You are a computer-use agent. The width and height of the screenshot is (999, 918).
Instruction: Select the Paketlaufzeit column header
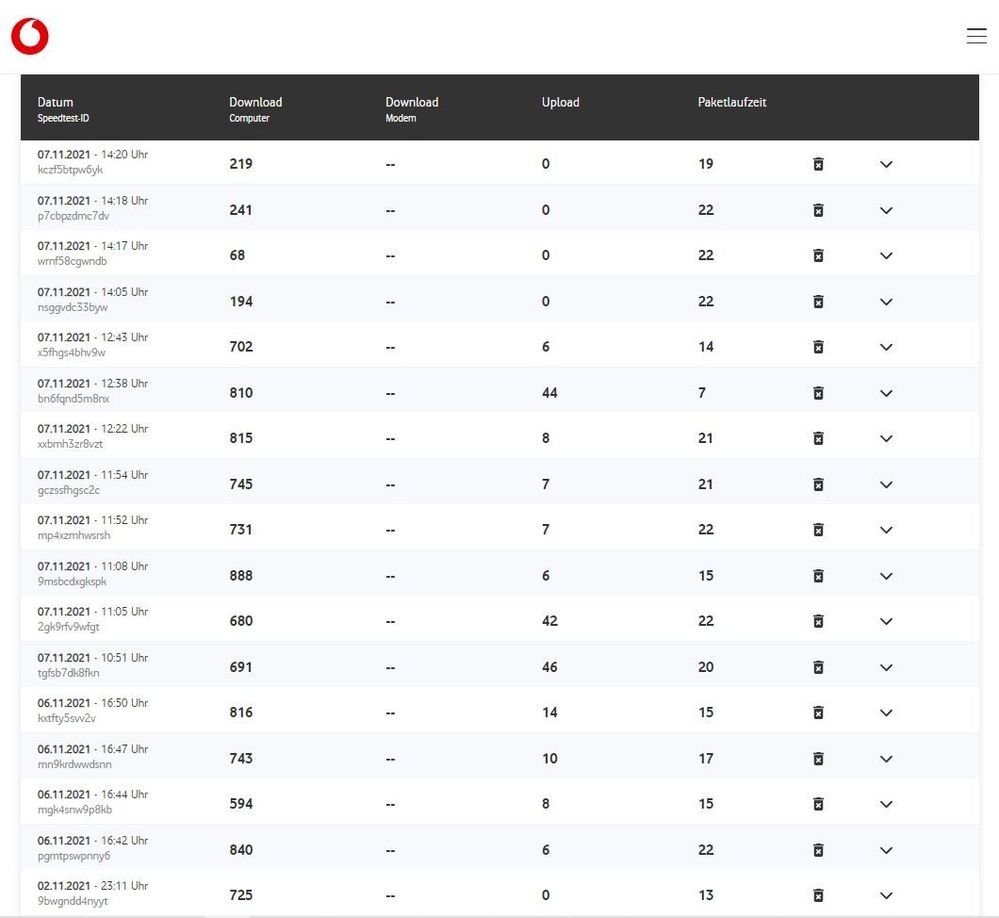coord(732,102)
